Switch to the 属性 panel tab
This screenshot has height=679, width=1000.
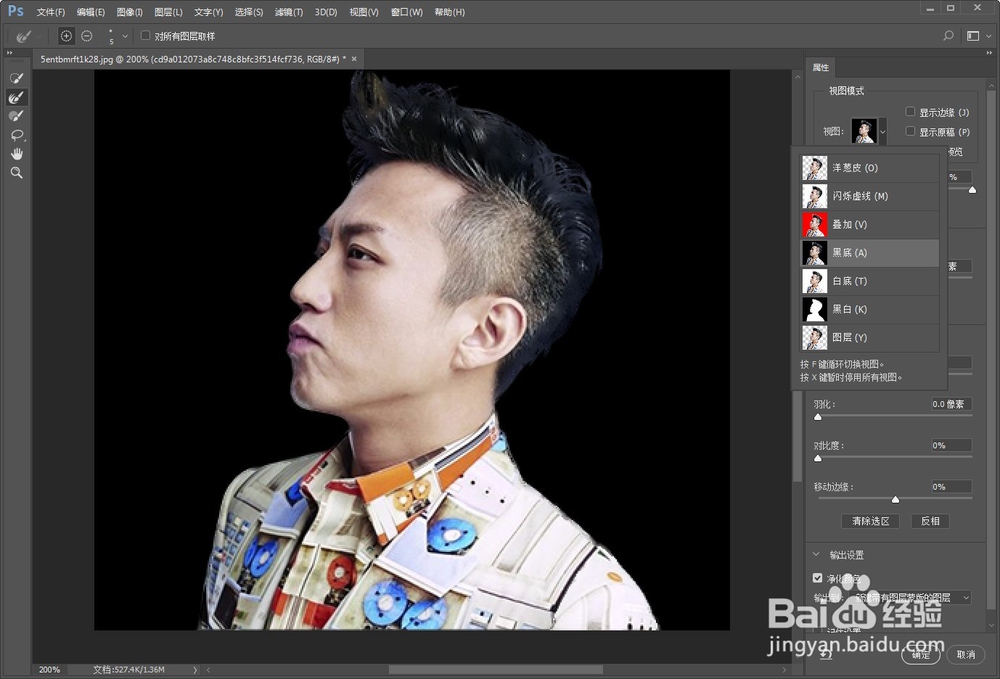[x=821, y=67]
